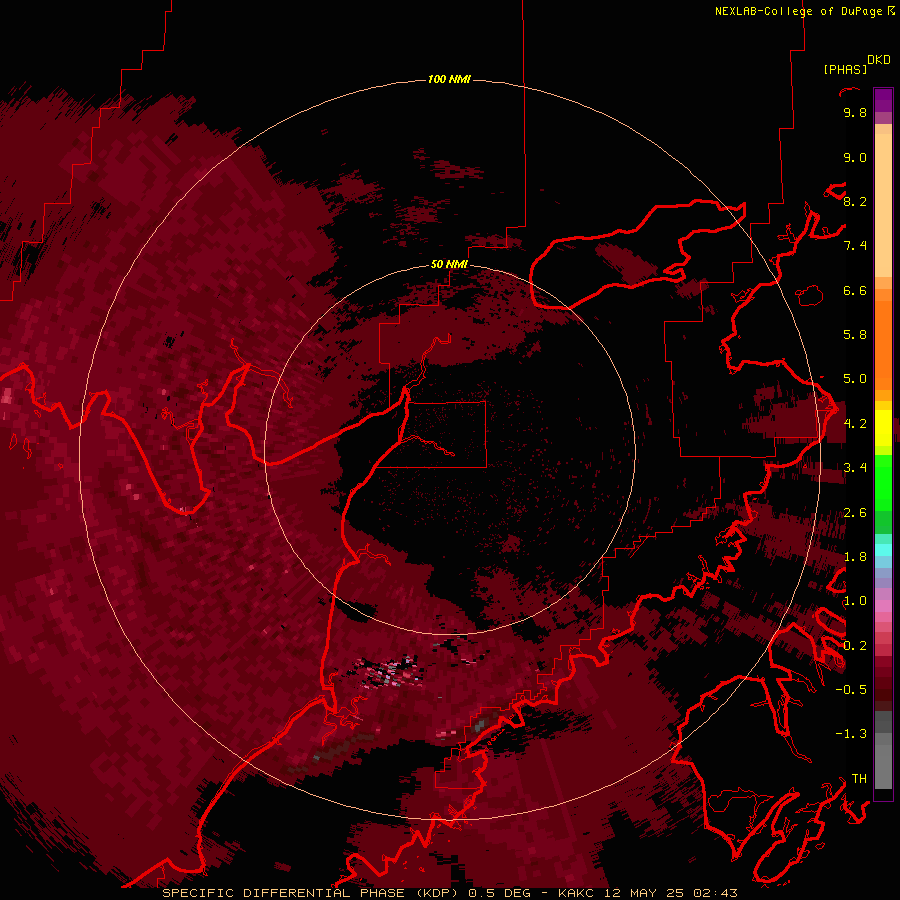This screenshot has height=900, width=900.
Task: Click the 5.0 scale value
Action: pos(855,379)
